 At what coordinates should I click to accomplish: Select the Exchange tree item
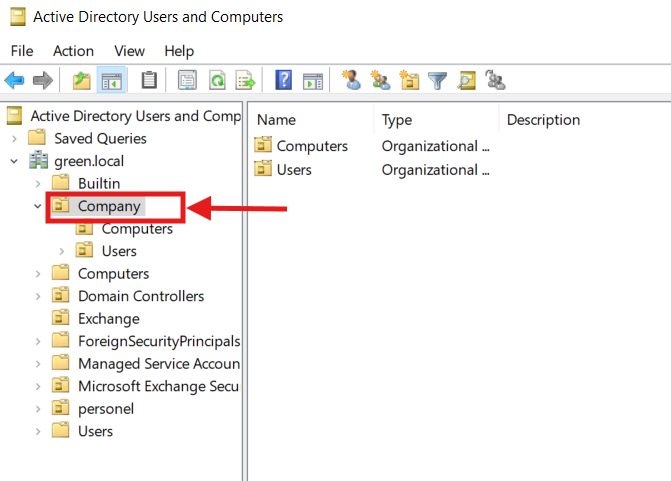[x=108, y=319]
